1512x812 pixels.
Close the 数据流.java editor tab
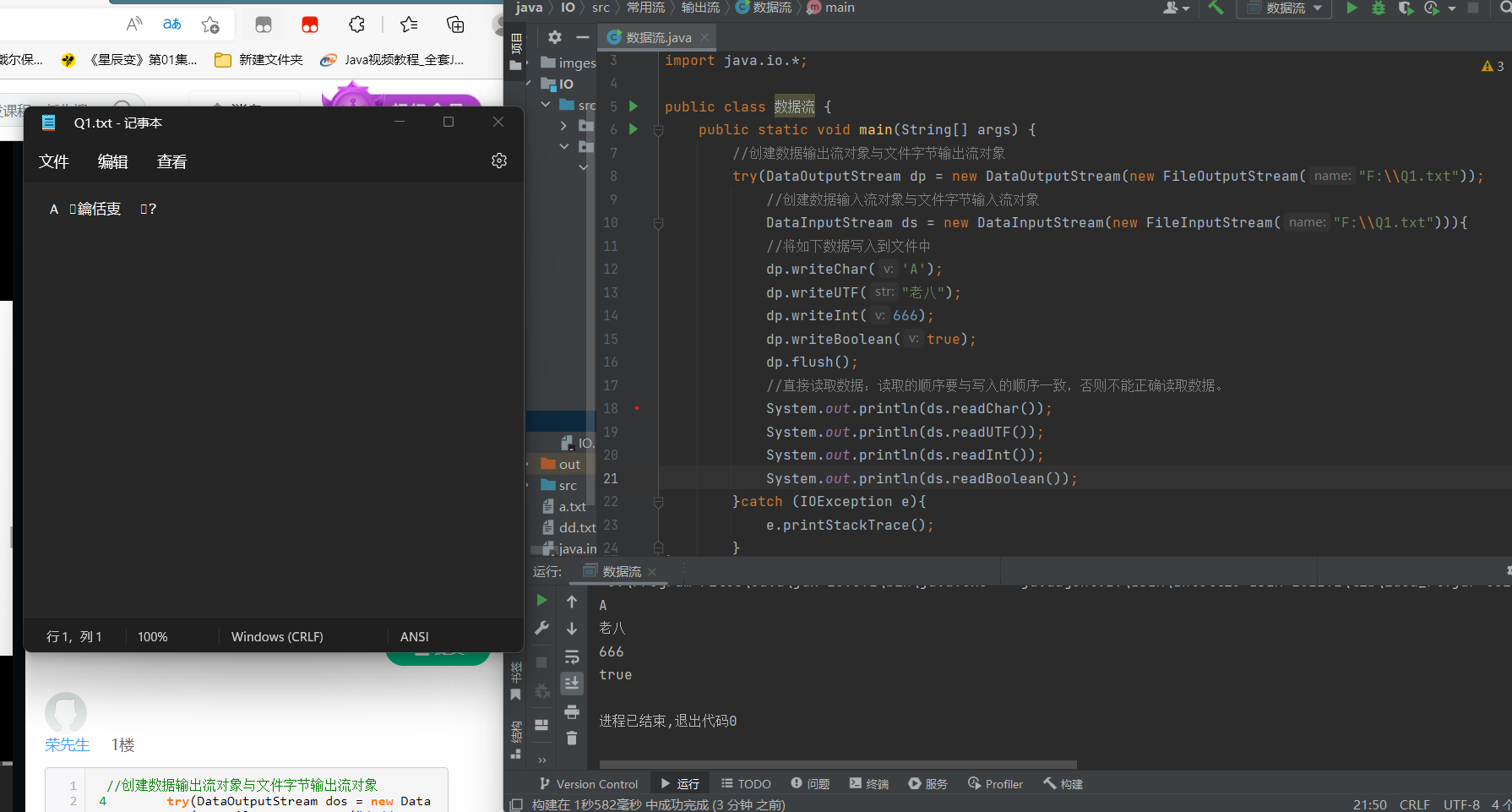(x=704, y=37)
